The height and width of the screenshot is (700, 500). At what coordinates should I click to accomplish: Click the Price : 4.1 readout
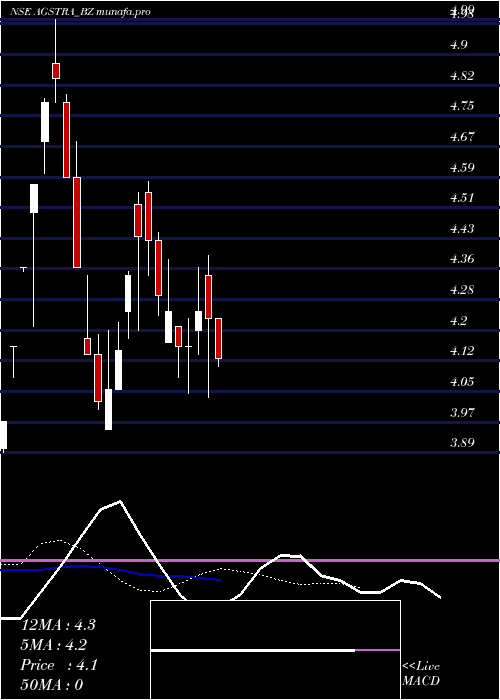coord(59,665)
